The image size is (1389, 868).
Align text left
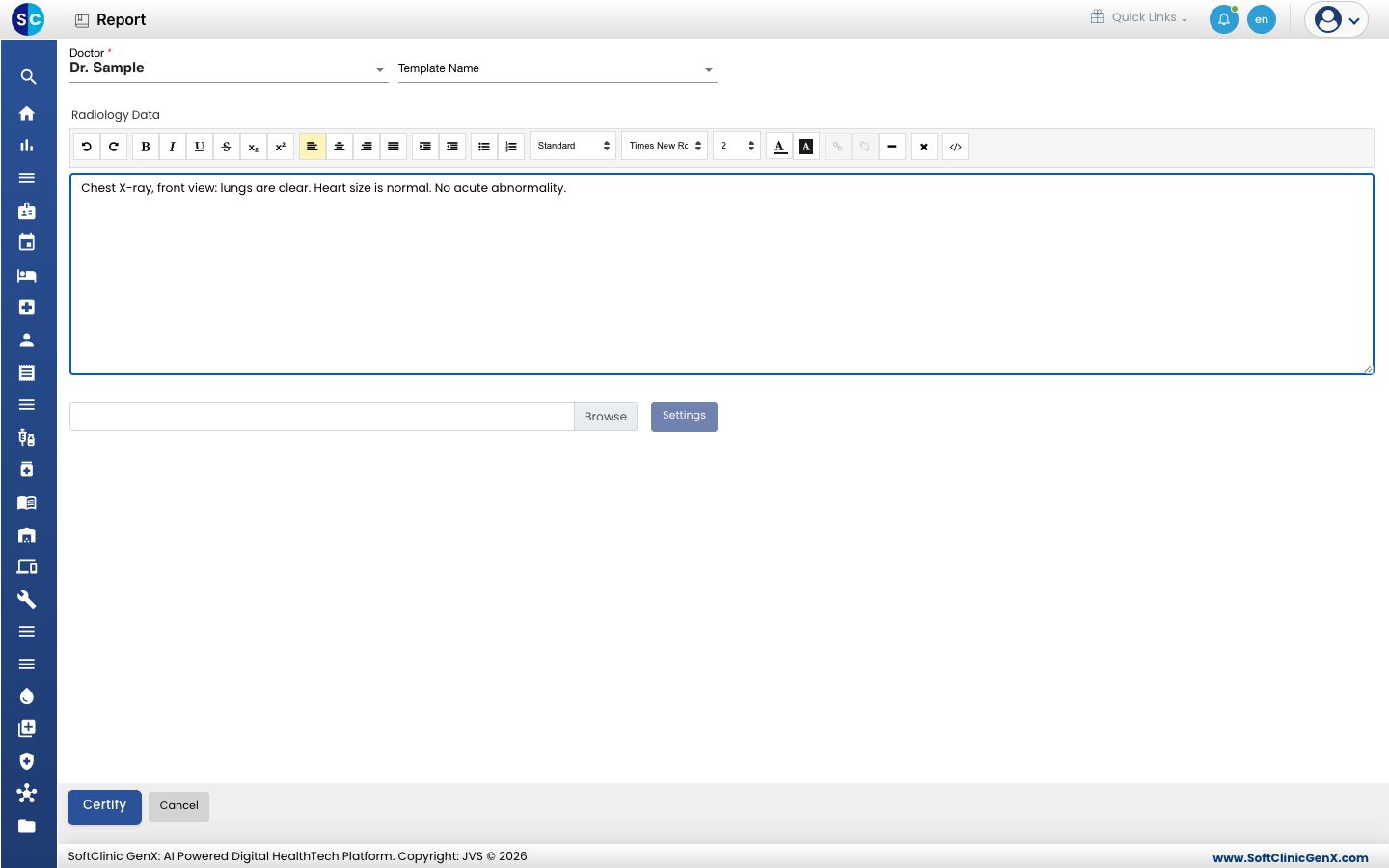(x=313, y=147)
